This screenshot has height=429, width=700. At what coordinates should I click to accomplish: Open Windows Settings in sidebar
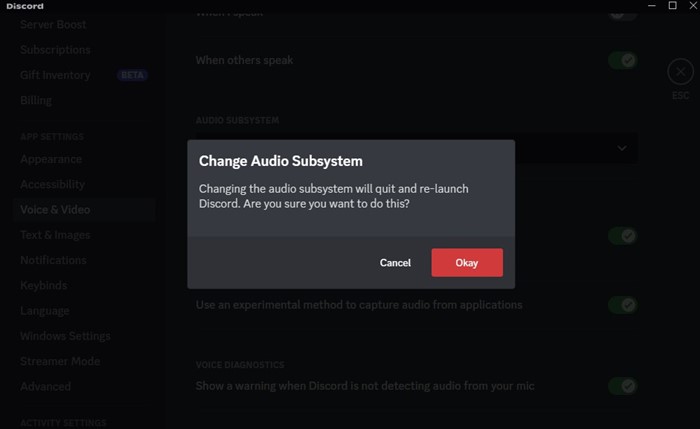65,336
